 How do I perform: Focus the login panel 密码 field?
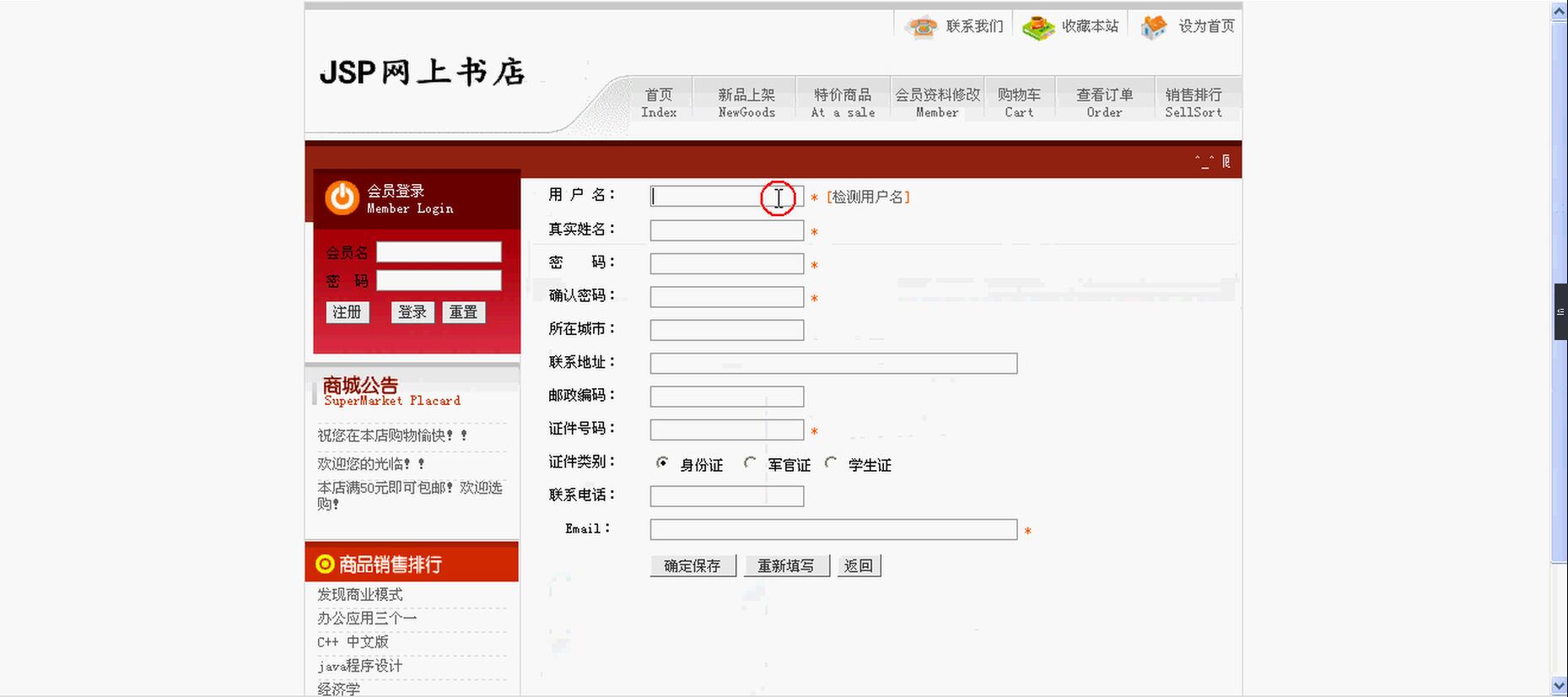[439, 281]
